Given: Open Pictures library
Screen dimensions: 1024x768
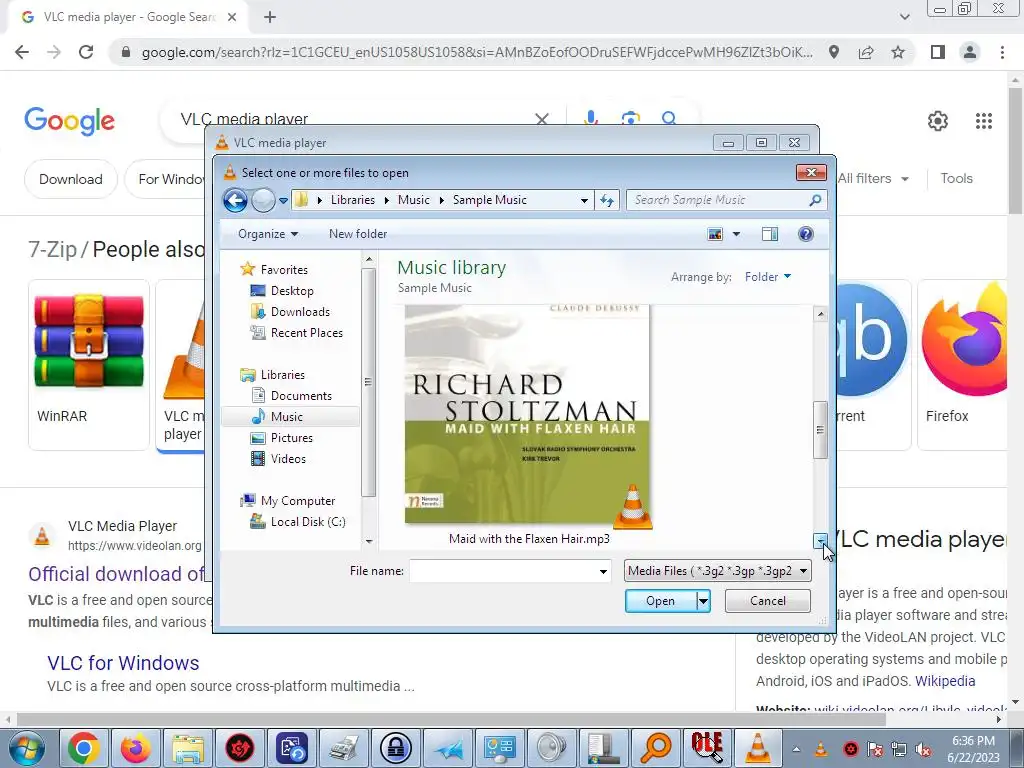Looking at the screenshot, I should pos(291,438).
